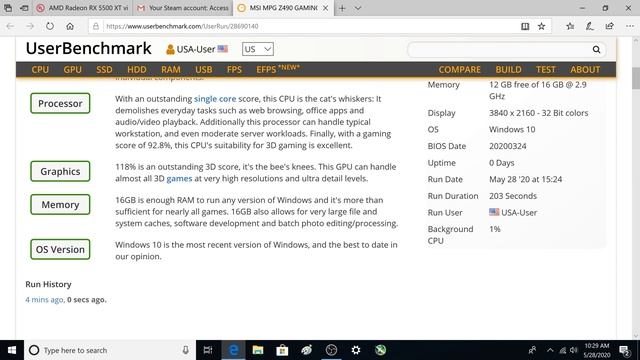
Task: Open the SSD menu item
Action: [104, 69]
